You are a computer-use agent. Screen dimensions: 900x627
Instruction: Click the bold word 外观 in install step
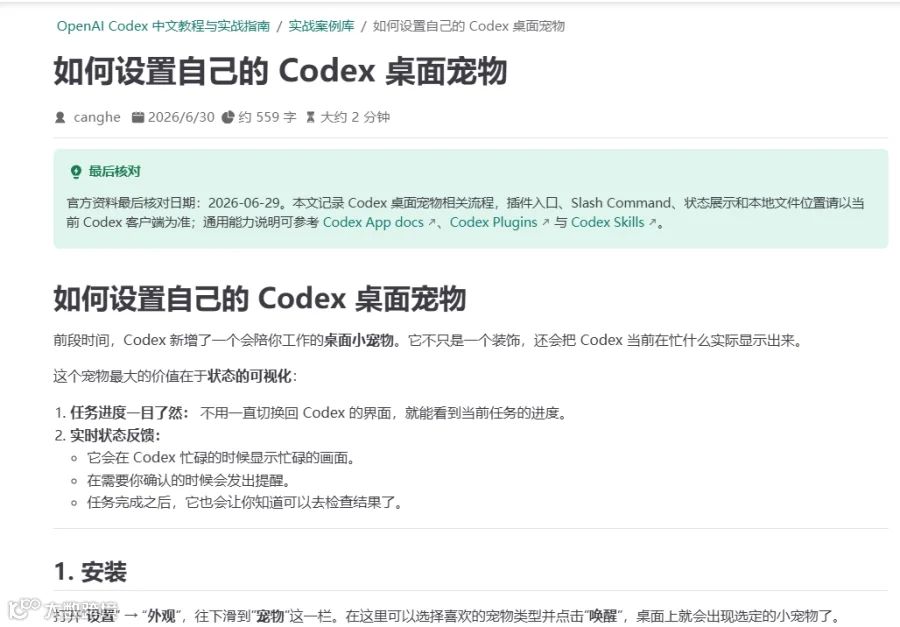click(x=162, y=616)
